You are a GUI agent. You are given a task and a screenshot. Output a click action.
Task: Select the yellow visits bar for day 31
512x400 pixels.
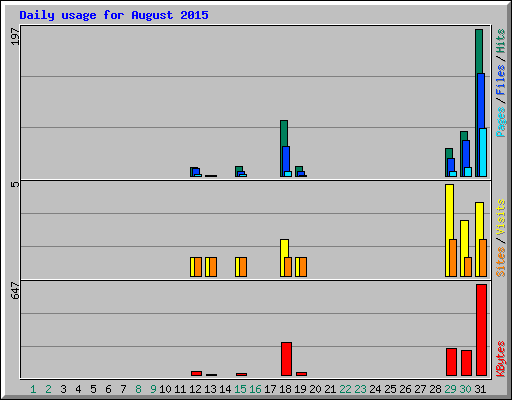[478, 239]
